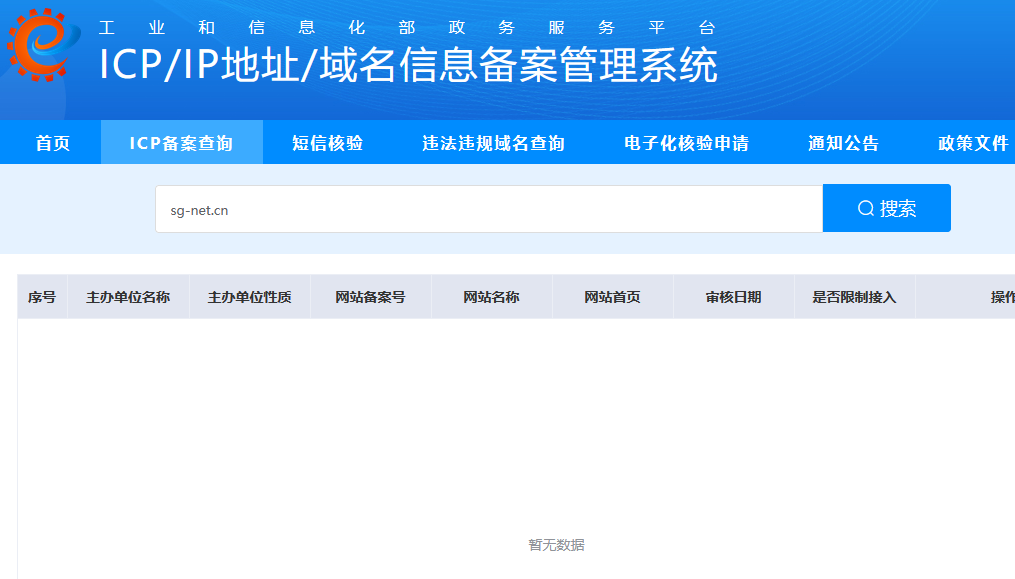
Task: Click the 序号 column header
Action: click(41, 295)
